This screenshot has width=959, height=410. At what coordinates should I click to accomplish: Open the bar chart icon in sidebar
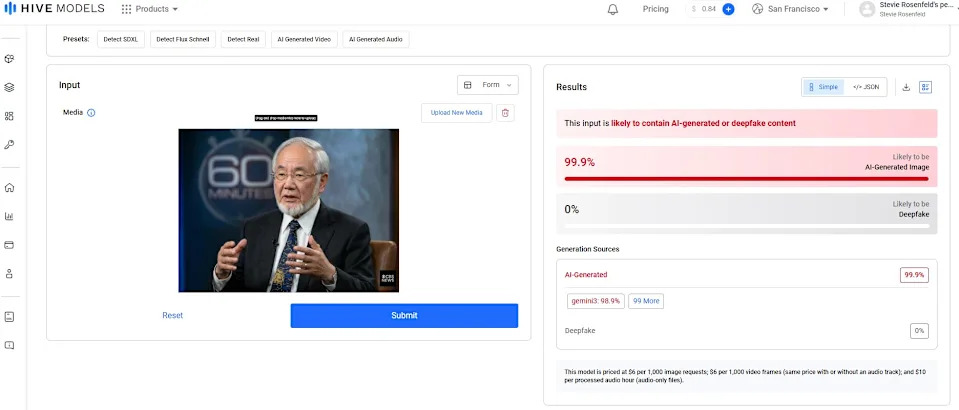point(9,216)
